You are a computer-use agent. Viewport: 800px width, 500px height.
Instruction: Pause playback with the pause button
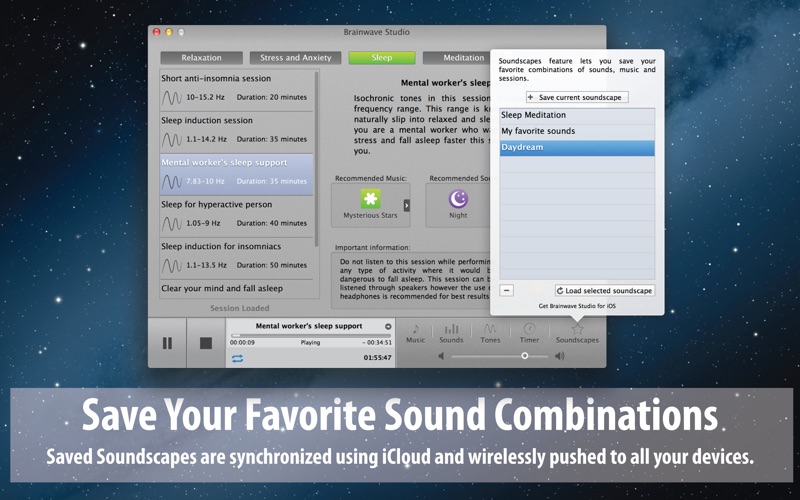[167, 343]
